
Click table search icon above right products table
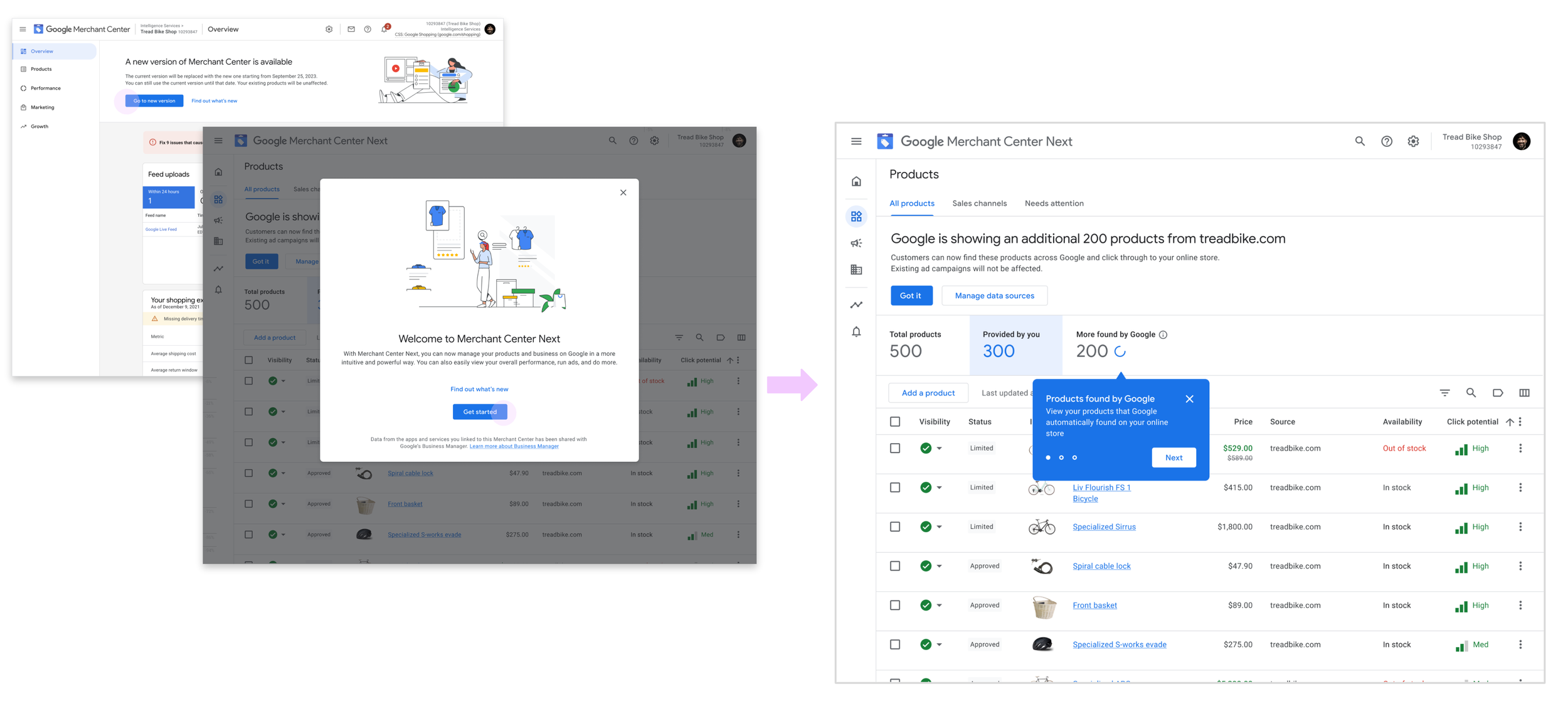pos(1471,393)
